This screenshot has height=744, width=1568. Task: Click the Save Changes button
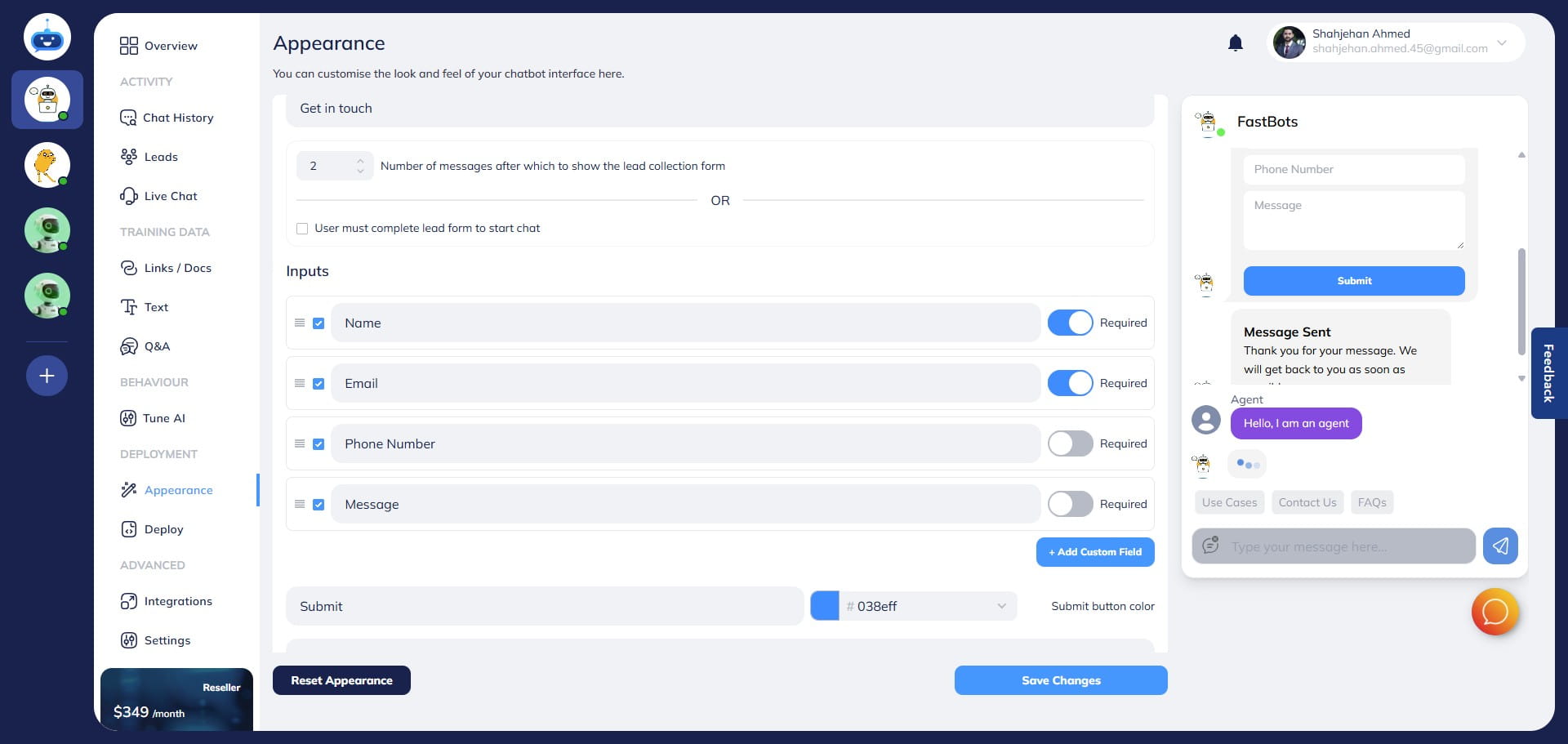(1061, 680)
